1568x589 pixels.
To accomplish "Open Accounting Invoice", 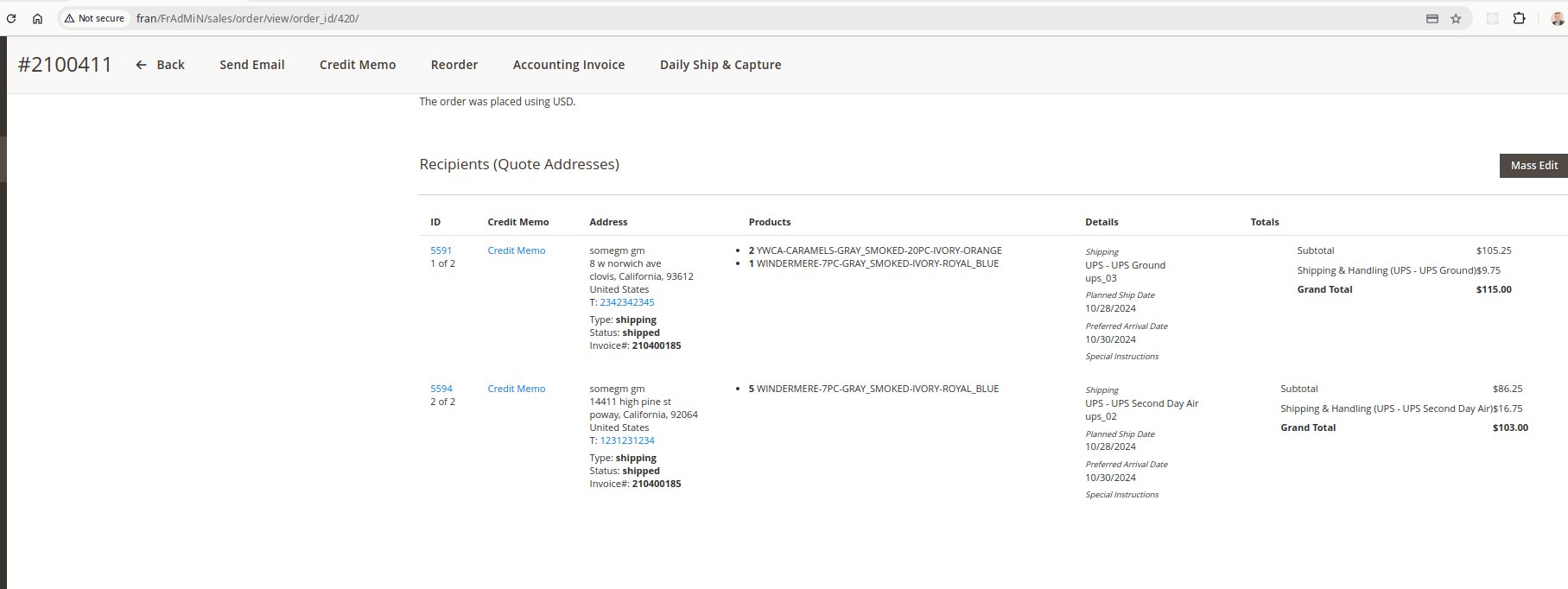I will point(568,65).
